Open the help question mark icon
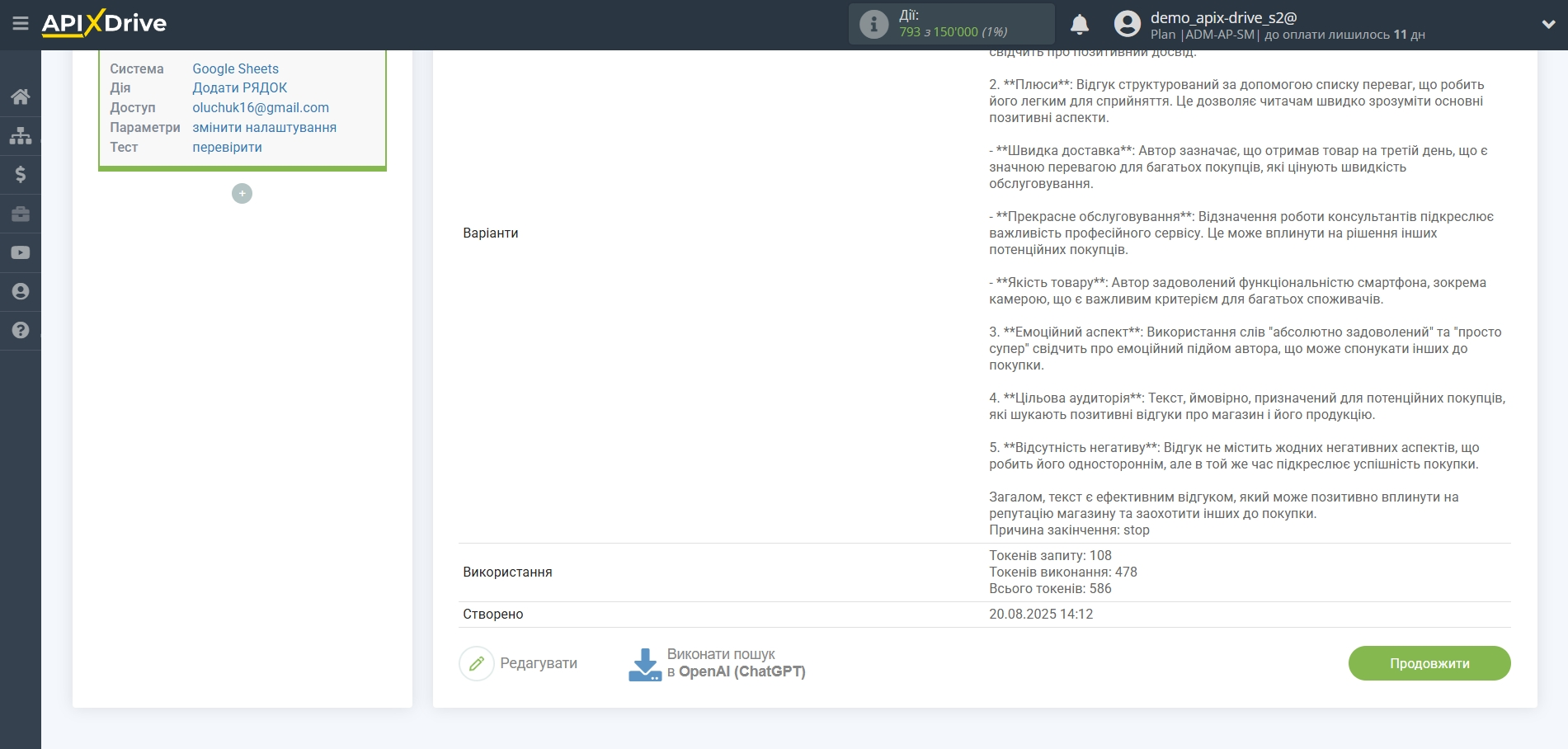Screen dimensions: 1568x749 (x=21, y=330)
